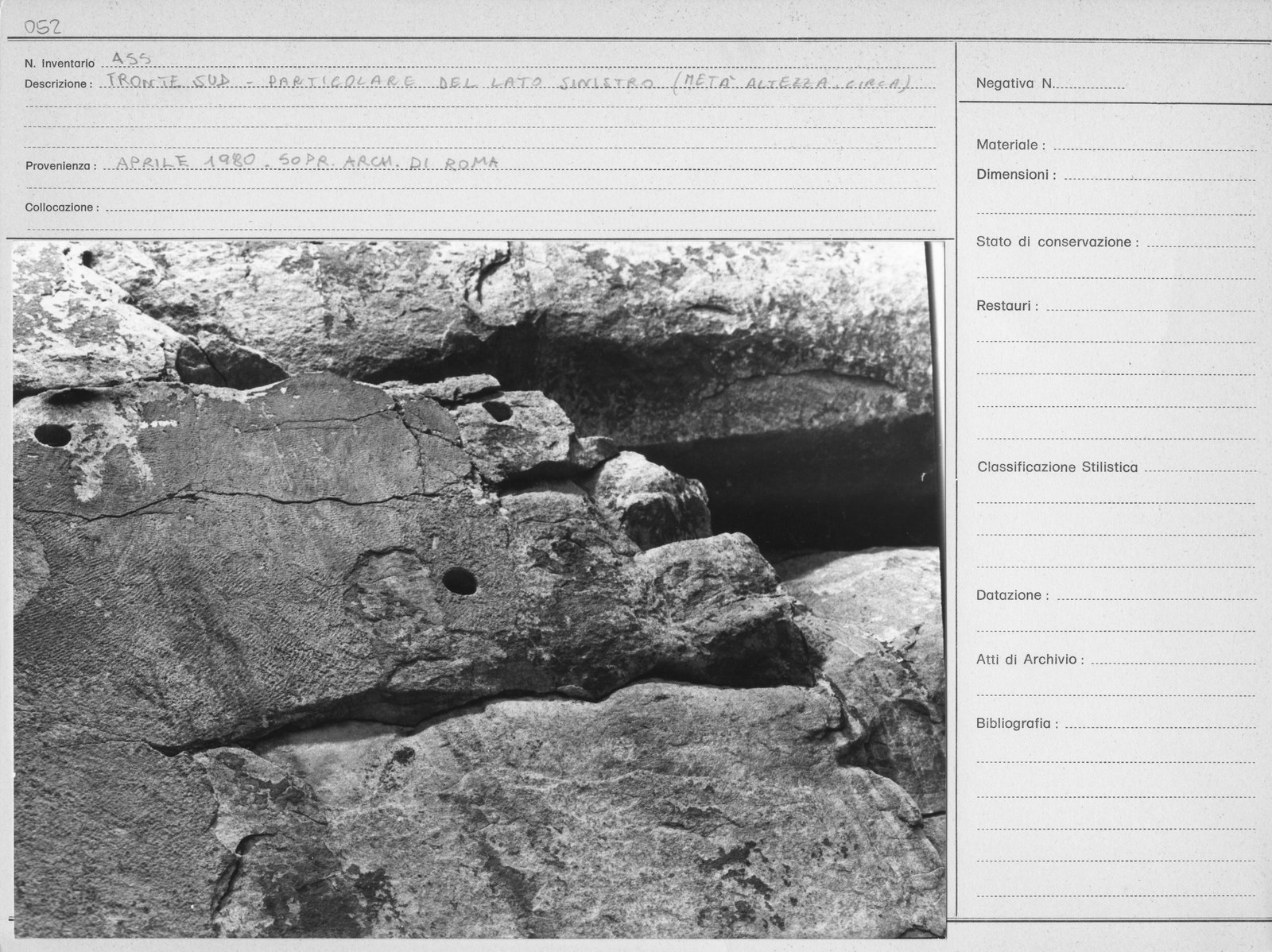Select the 'Provenienza' label
This screenshot has height=952, width=1272.
[x=60, y=167]
